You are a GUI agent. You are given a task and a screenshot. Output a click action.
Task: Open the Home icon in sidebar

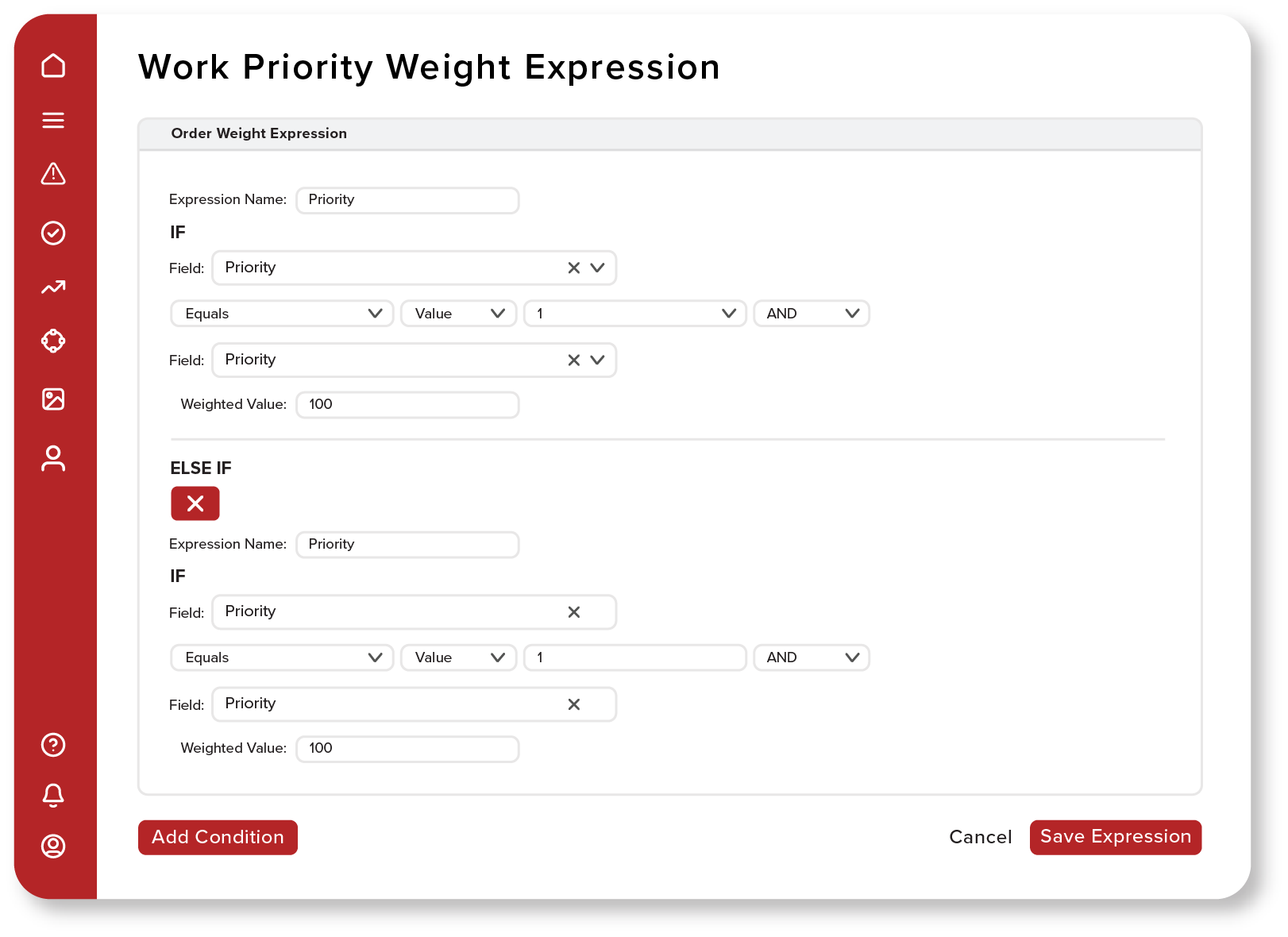pyautogui.click(x=53, y=66)
